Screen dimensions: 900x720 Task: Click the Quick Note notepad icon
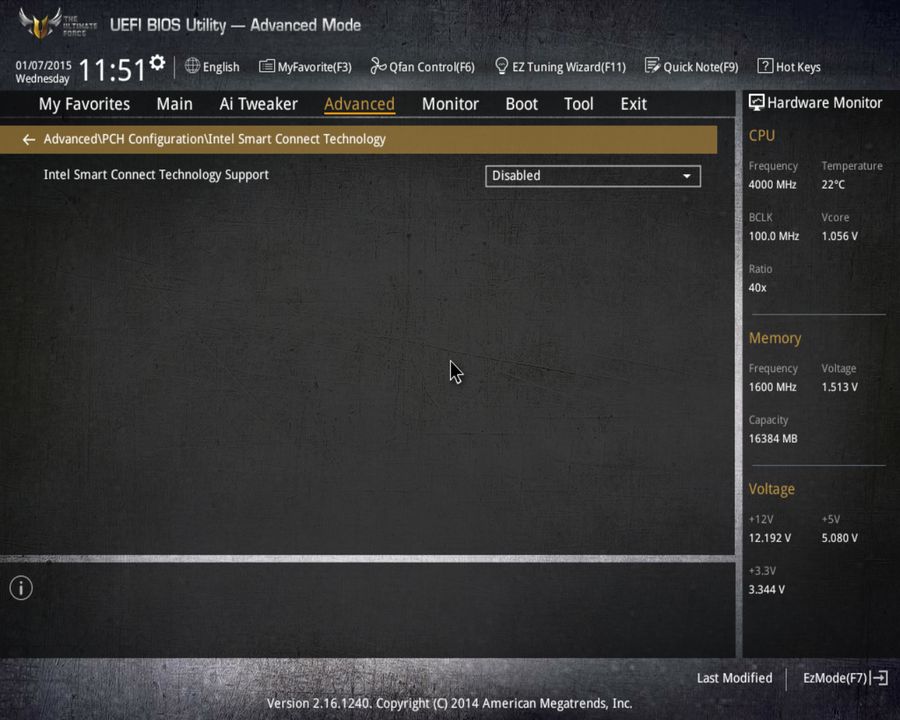(x=652, y=66)
